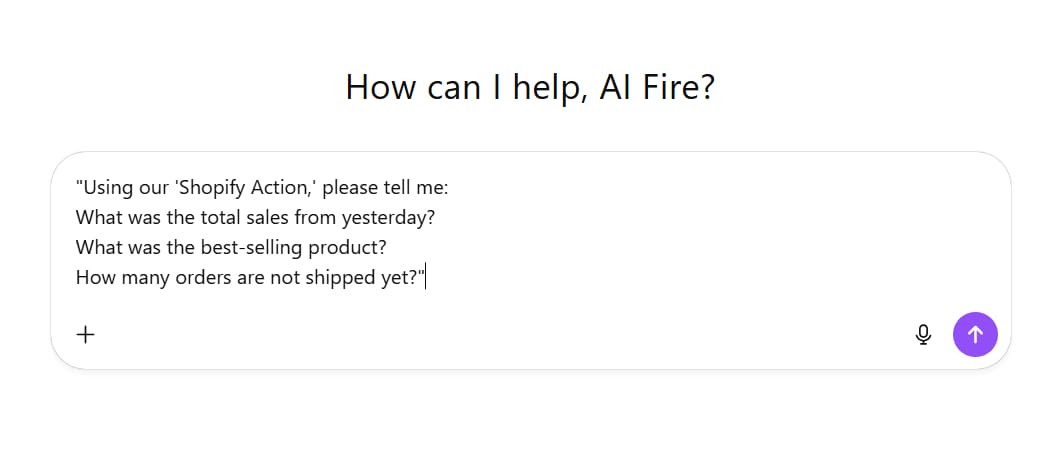Set cursor after the closing quote of 'yet?"'
Image resolution: width=1057 pixels, height=476 pixels.
click(426, 278)
